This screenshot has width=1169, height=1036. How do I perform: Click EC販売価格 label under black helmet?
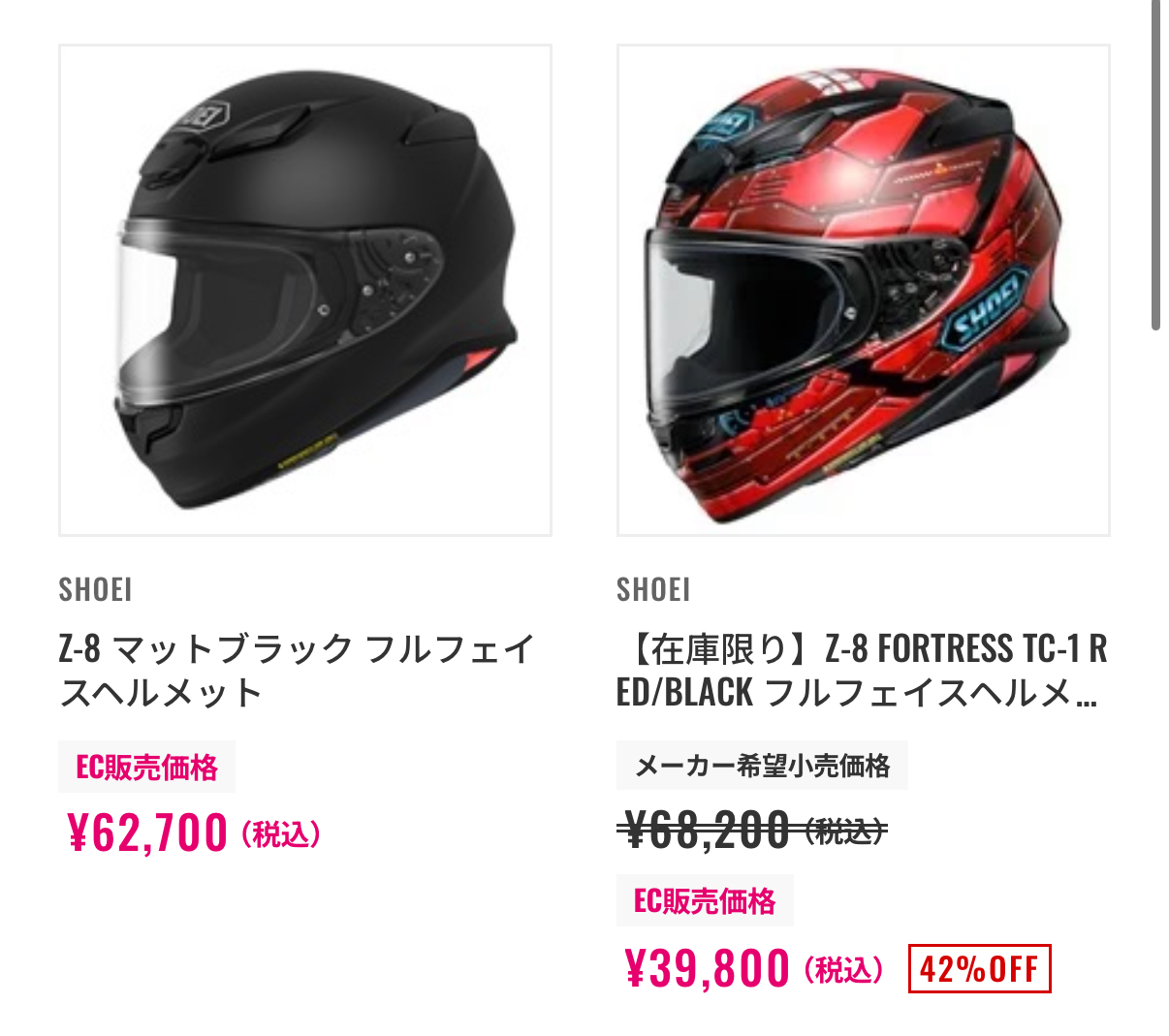click(147, 768)
